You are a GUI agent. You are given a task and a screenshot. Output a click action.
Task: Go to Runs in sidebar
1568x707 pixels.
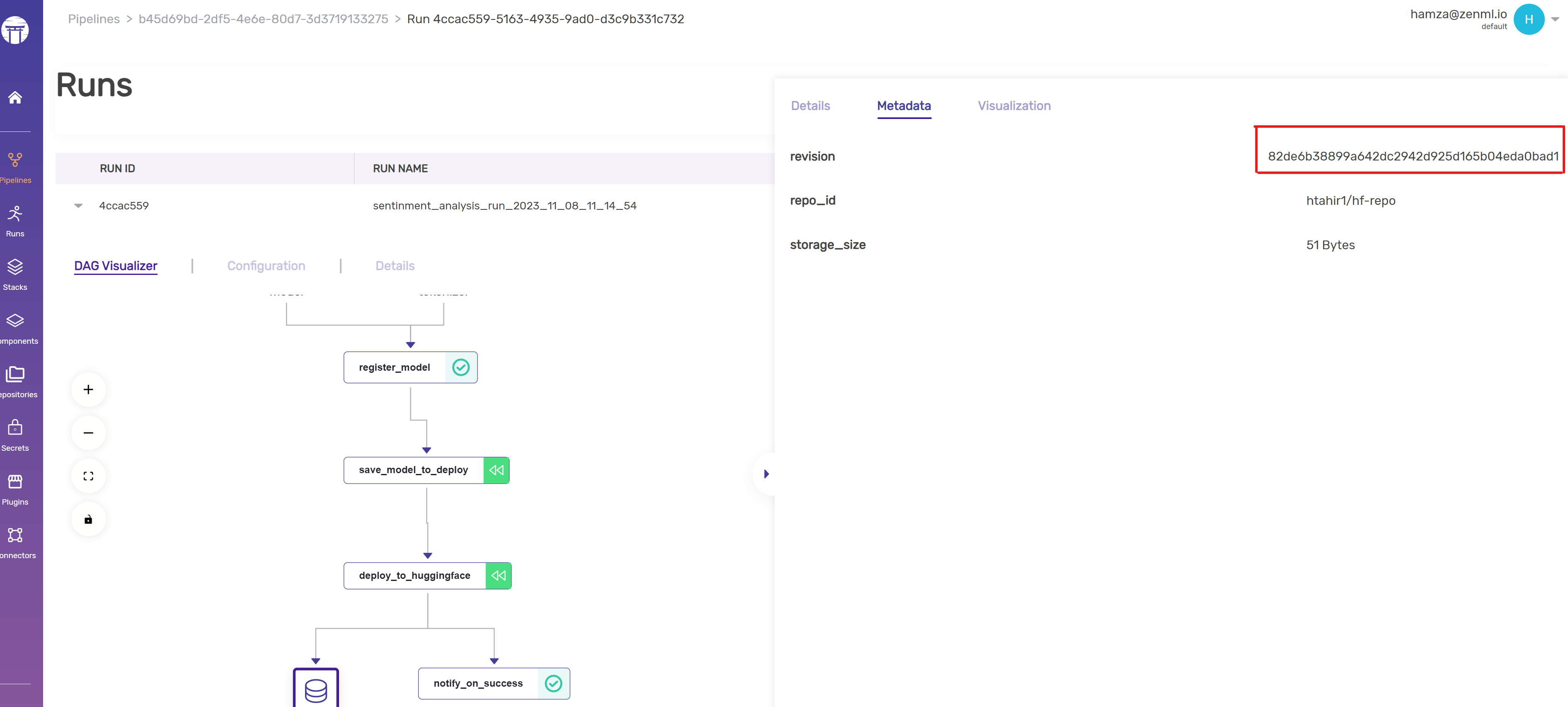[15, 221]
